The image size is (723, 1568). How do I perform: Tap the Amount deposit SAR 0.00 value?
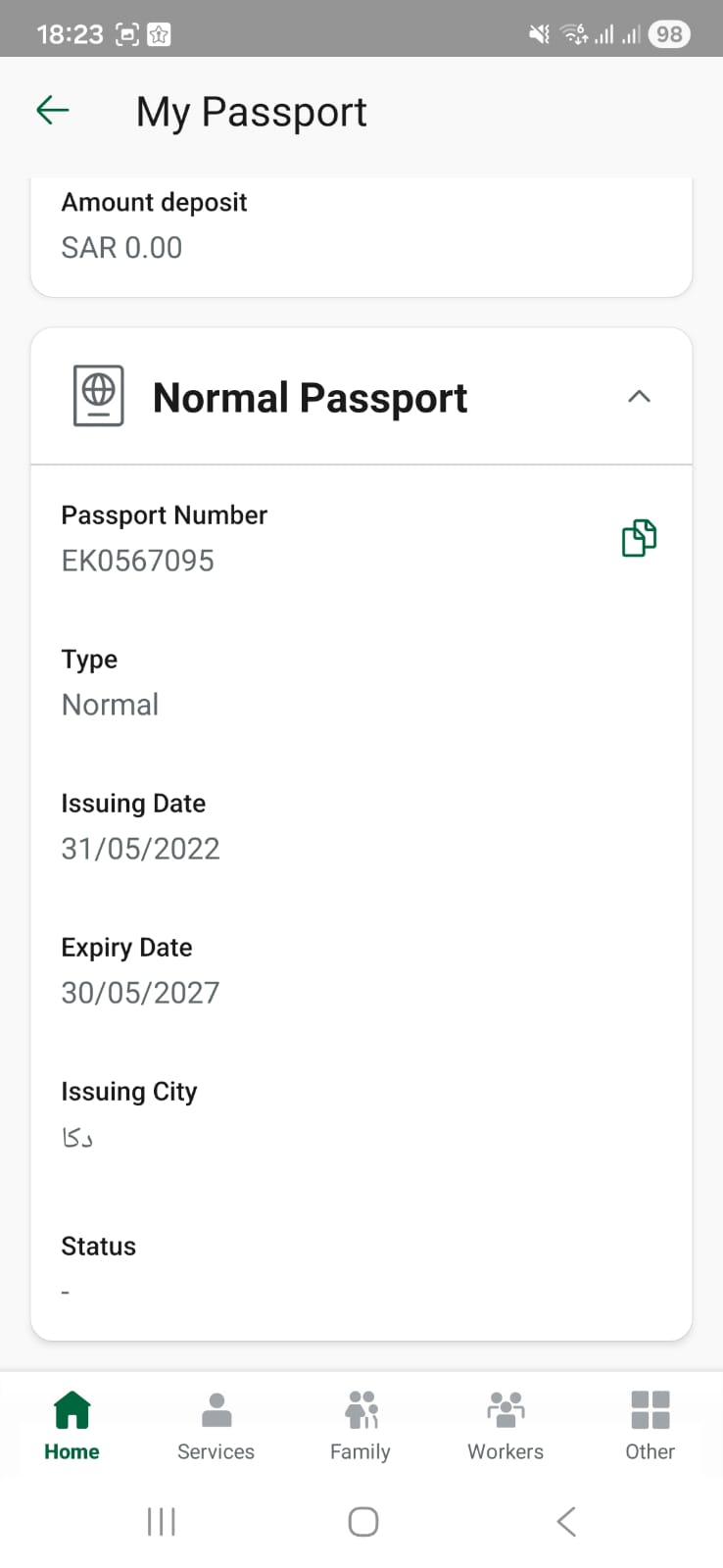[121, 248]
